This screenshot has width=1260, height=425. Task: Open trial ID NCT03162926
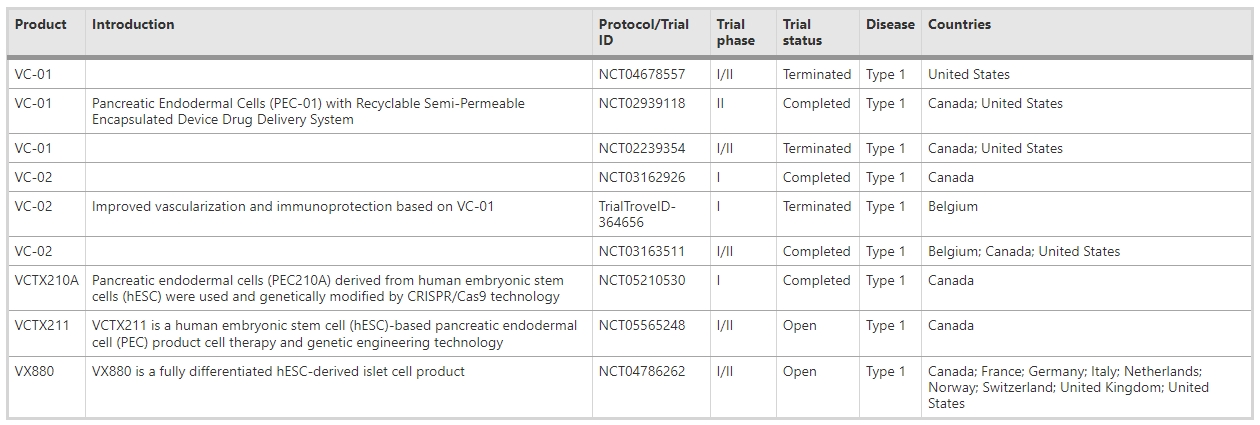(642, 178)
